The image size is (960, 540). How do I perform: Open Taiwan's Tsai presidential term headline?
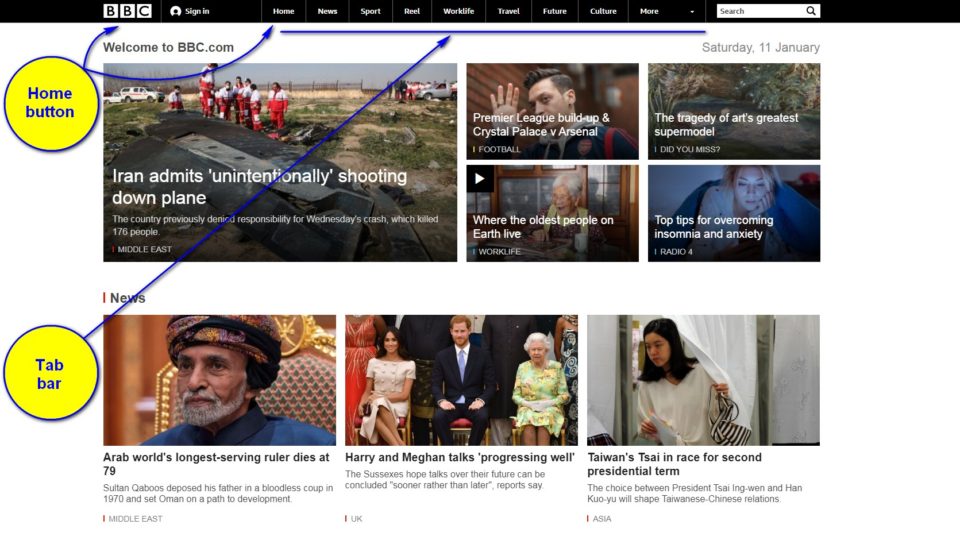[x=674, y=464]
